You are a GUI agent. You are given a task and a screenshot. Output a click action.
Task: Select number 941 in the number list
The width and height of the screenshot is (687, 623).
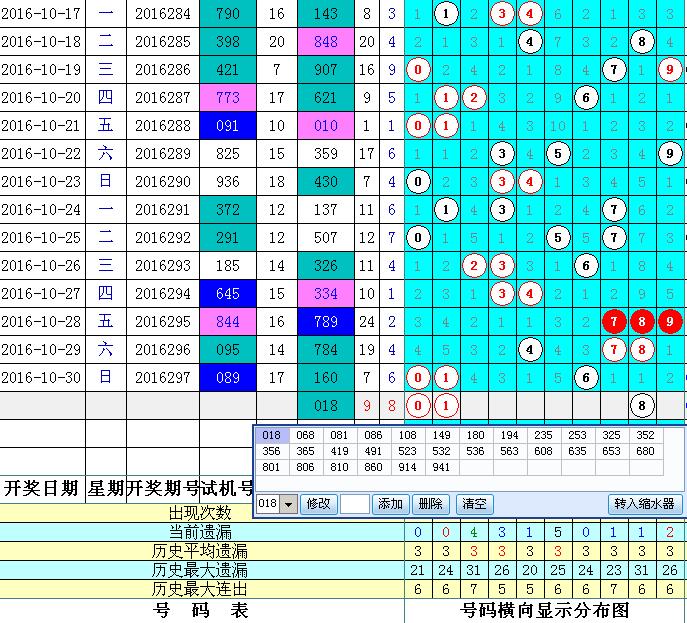coord(441,467)
